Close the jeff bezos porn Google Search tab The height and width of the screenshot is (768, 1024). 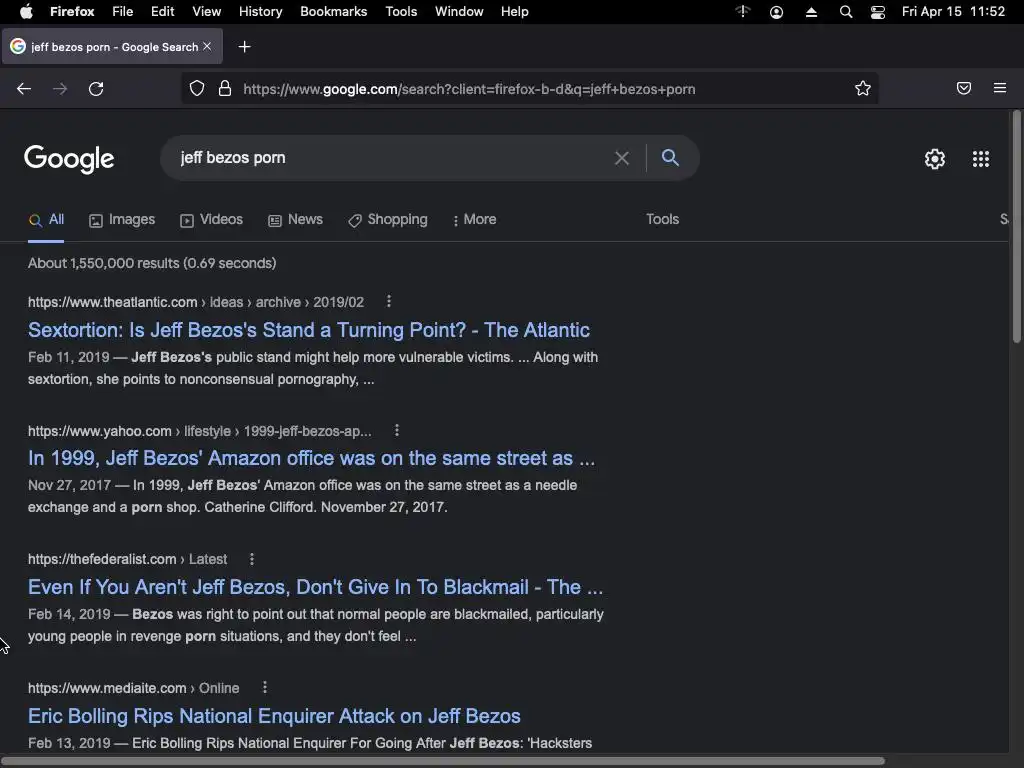coord(207,46)
